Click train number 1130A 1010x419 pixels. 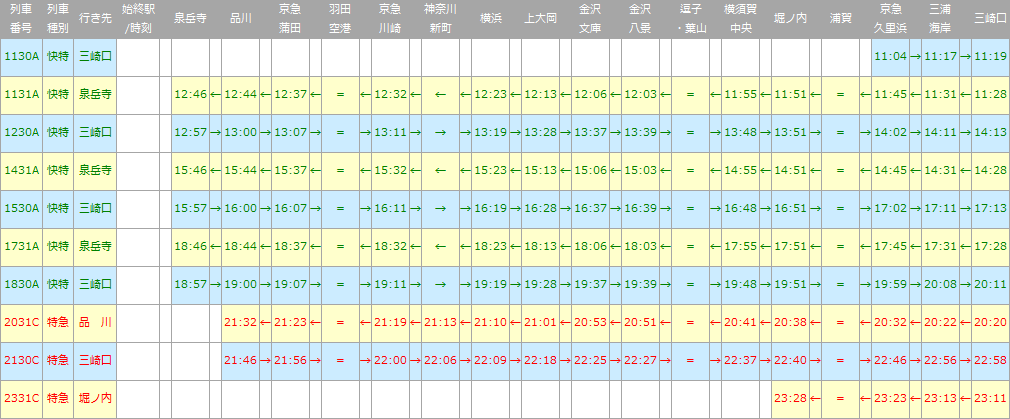pyautogui.click(x=21, y=56)
